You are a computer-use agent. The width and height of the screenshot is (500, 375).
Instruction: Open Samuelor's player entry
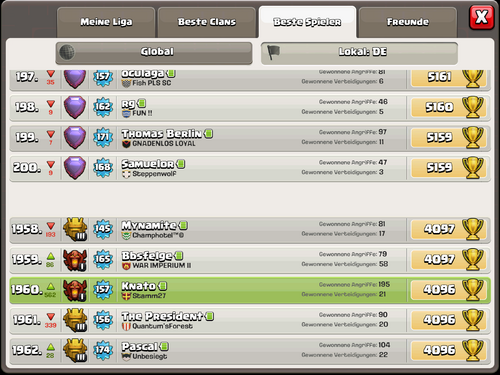(250, 168)
